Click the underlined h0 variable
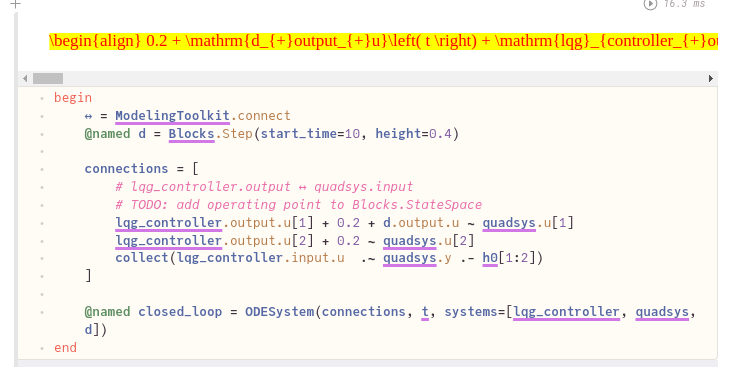The width and height of the screenshot is (742, 367). coord(490,258)
